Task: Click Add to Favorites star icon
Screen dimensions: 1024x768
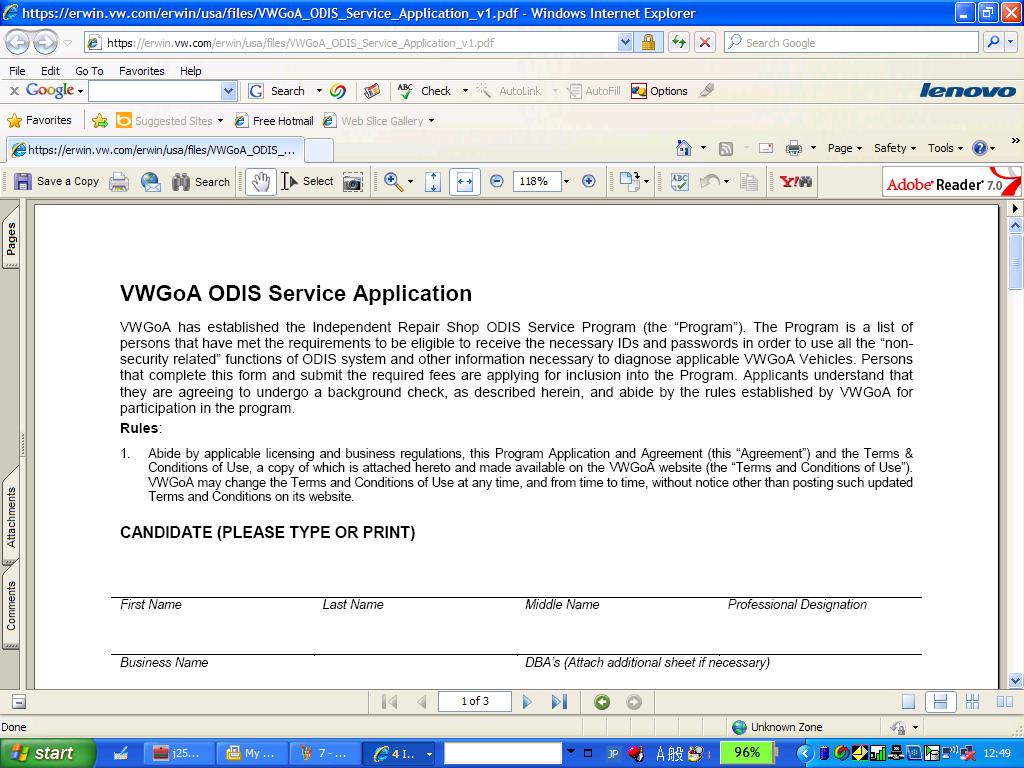Action: pyautogui.click(x=100, y=121)
